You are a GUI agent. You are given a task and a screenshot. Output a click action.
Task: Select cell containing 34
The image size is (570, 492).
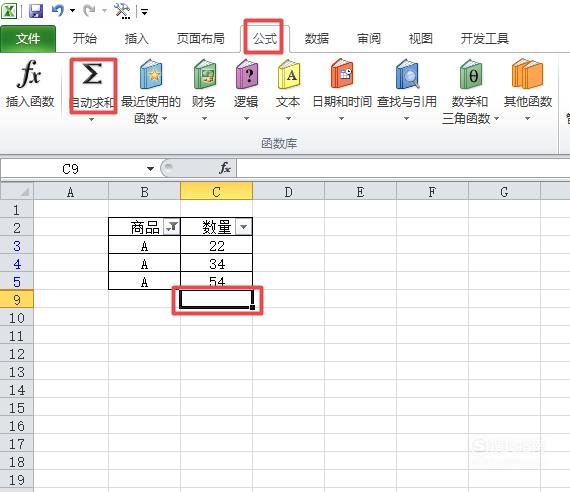pyautogui.click(x=216, y=263)
